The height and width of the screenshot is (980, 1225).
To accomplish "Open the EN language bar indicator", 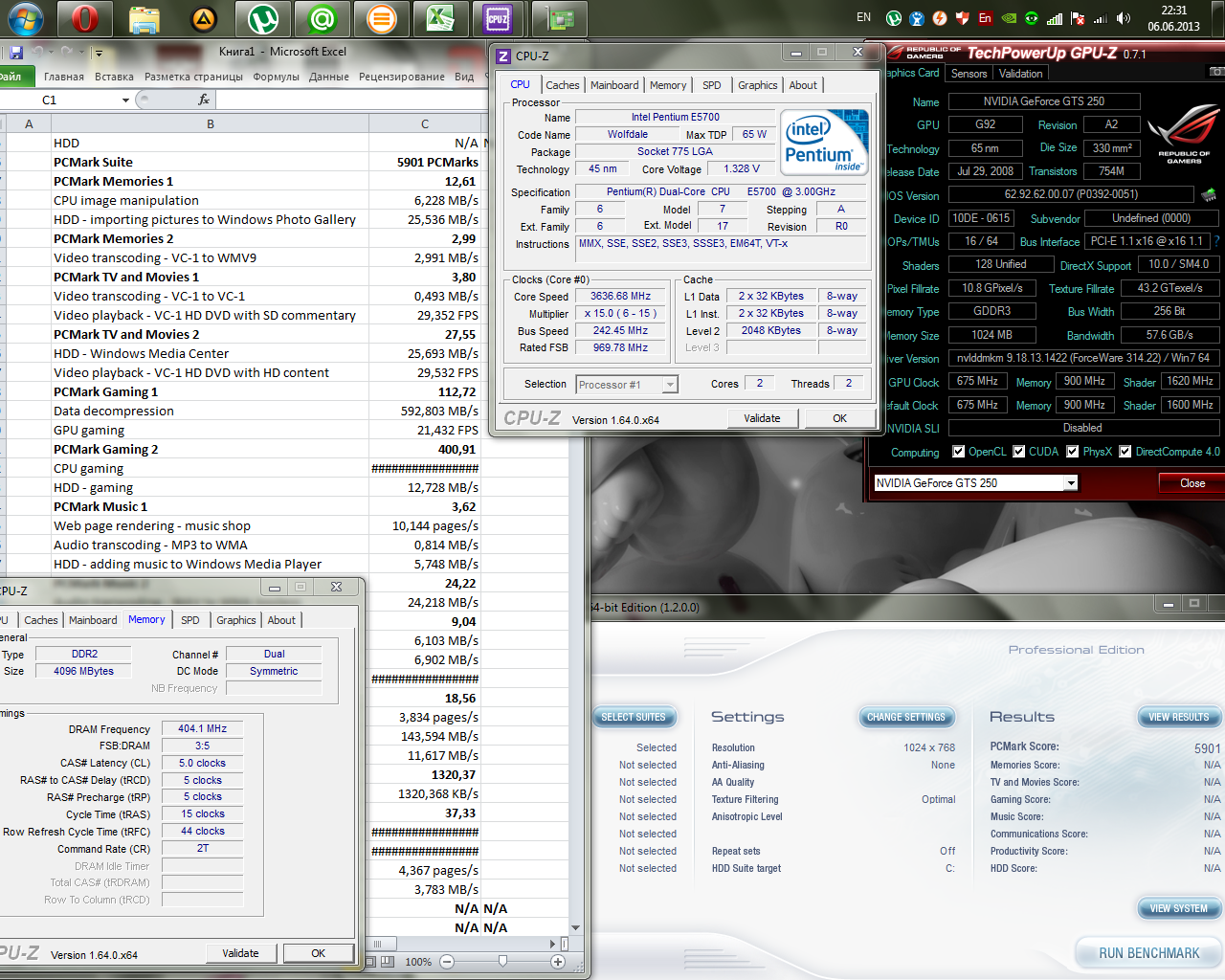I will (x=864, y=17).
